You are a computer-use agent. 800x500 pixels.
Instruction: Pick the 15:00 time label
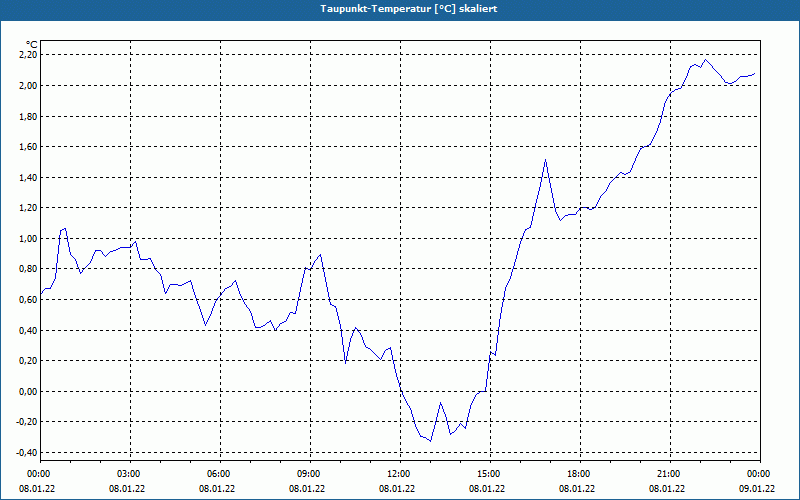coord(490,474)
